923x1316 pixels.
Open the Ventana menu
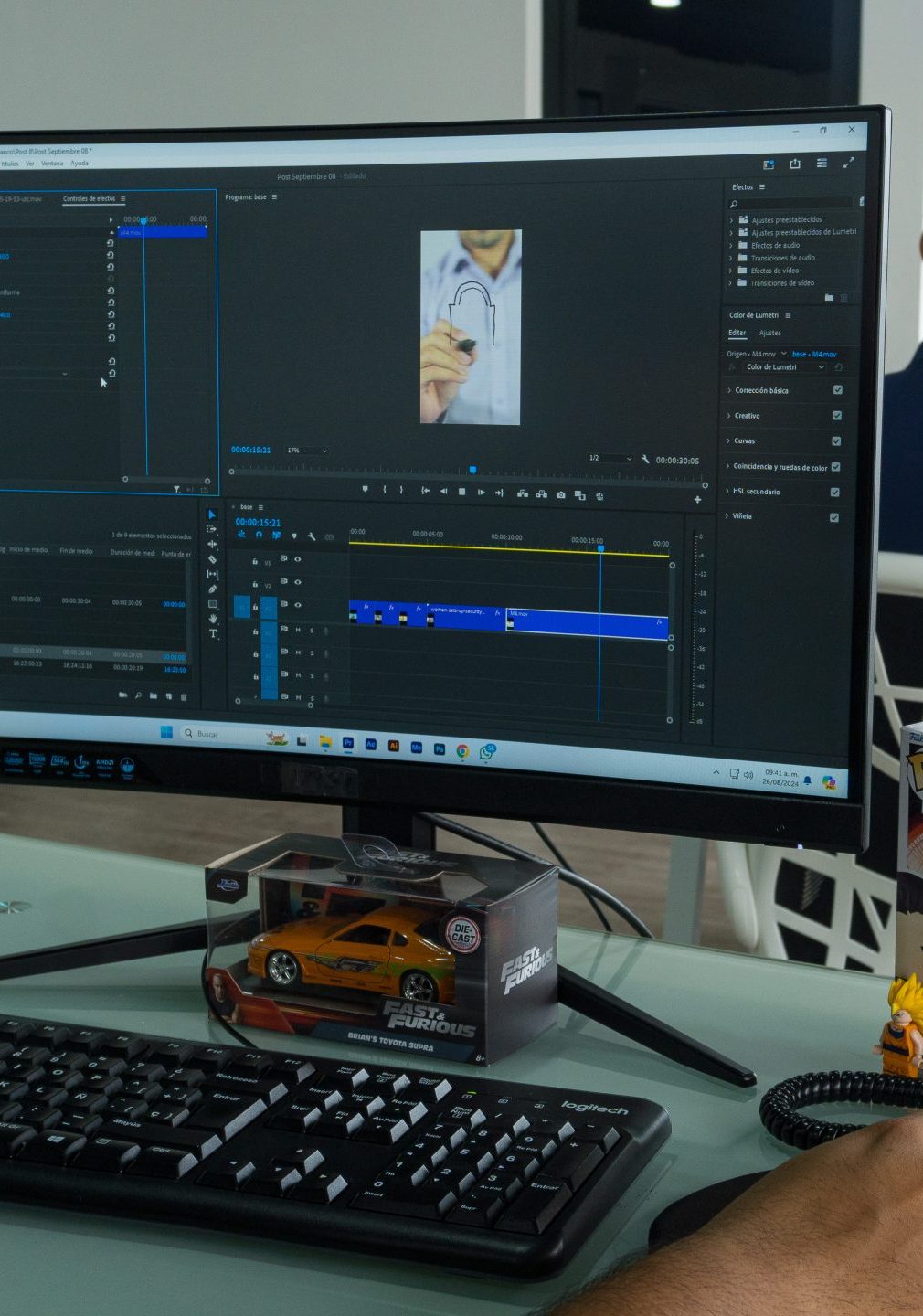coord(52,164)
